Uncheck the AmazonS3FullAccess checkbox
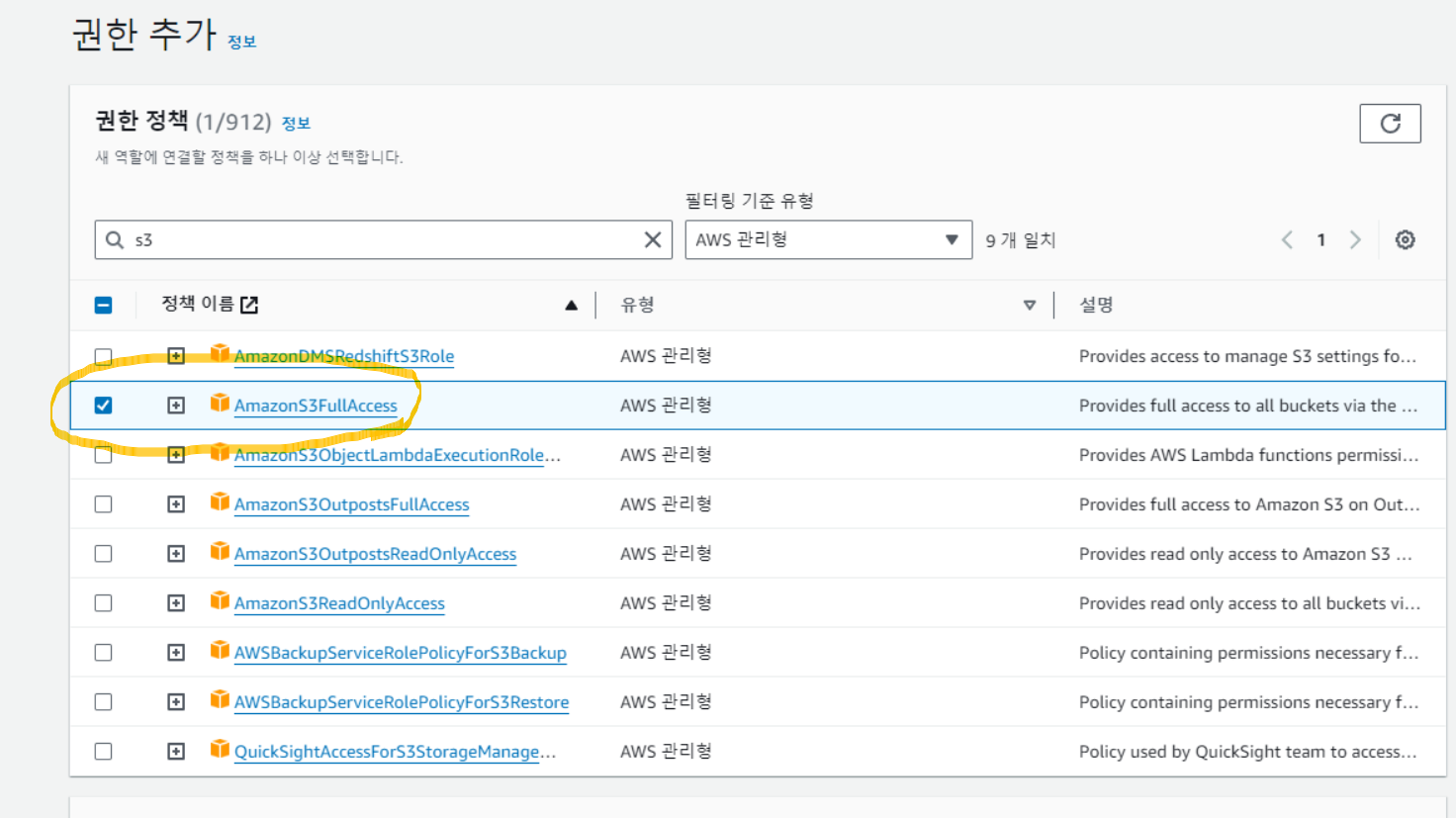This screenshot has width=1456, height=818. coord(103,406)
